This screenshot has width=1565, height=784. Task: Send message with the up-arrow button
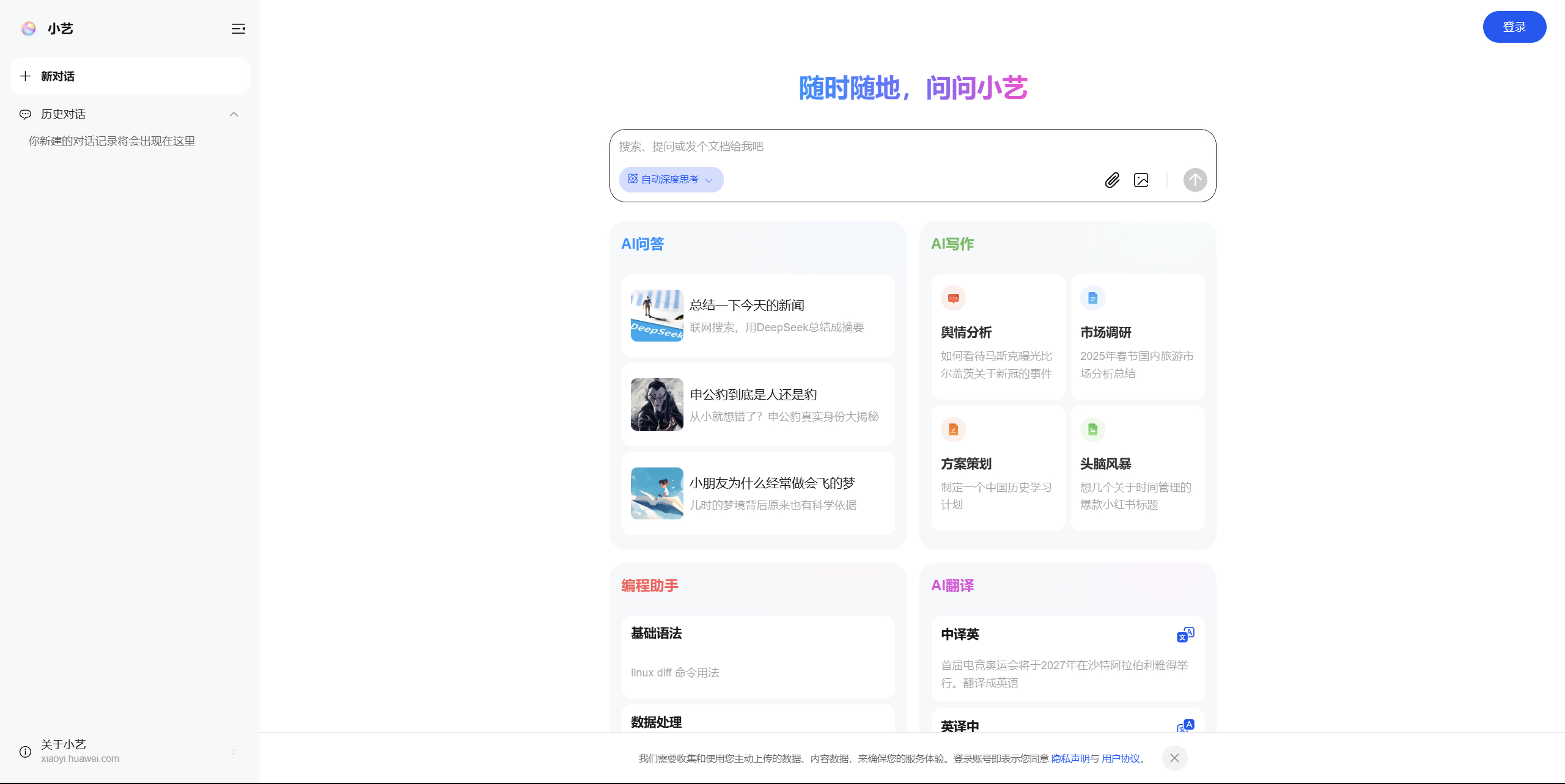pyautogui.click(x=1195, y=180)
